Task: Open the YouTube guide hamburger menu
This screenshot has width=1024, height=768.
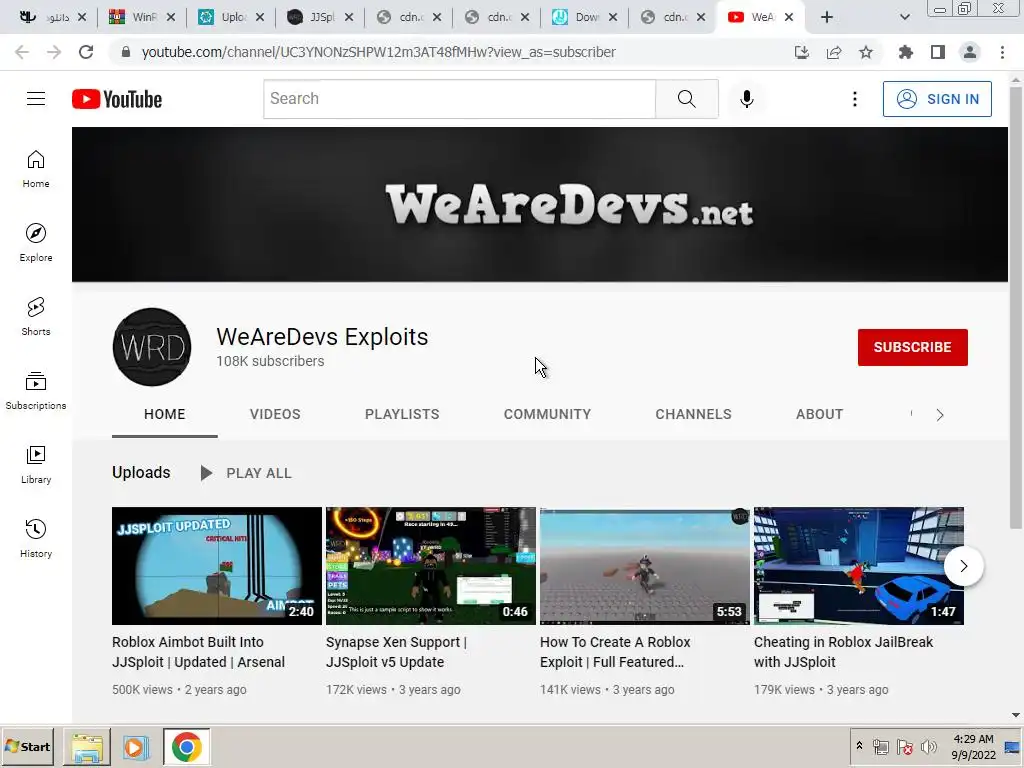Action: [x=36, y=99]
